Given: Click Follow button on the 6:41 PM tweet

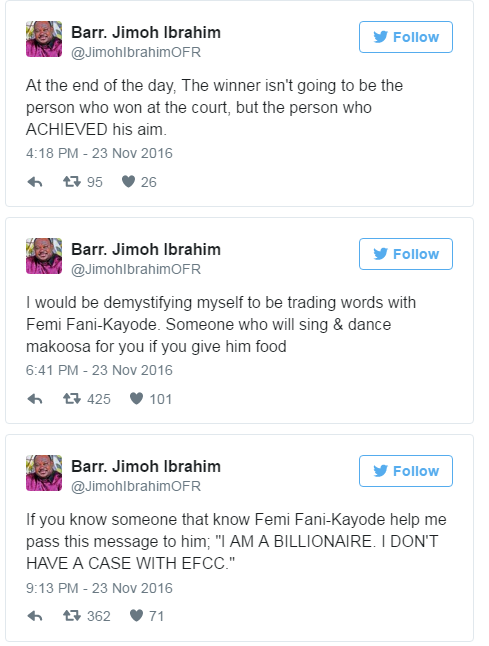Looking at the screenshot, I should coord(406,254).
